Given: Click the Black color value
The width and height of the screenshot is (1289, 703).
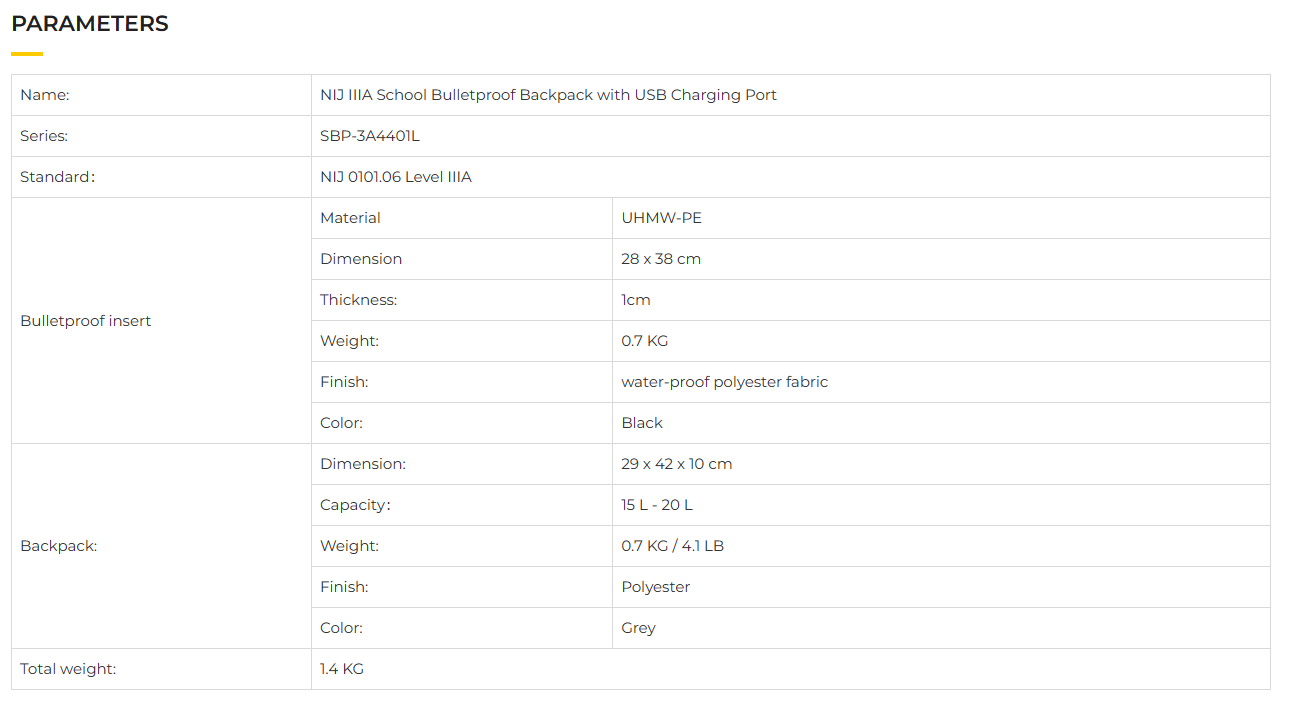Looking at the screenshot, I should [642, 423].
